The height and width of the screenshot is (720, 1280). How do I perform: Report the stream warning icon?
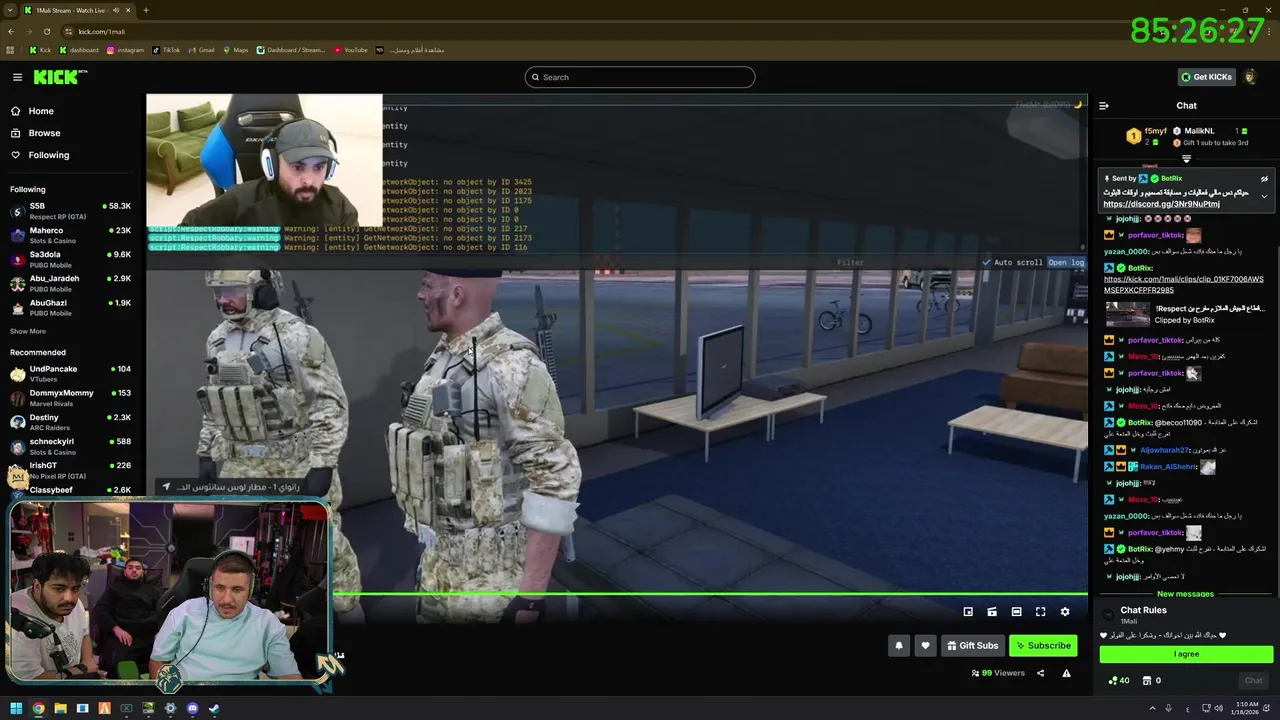coord(1066,673)
